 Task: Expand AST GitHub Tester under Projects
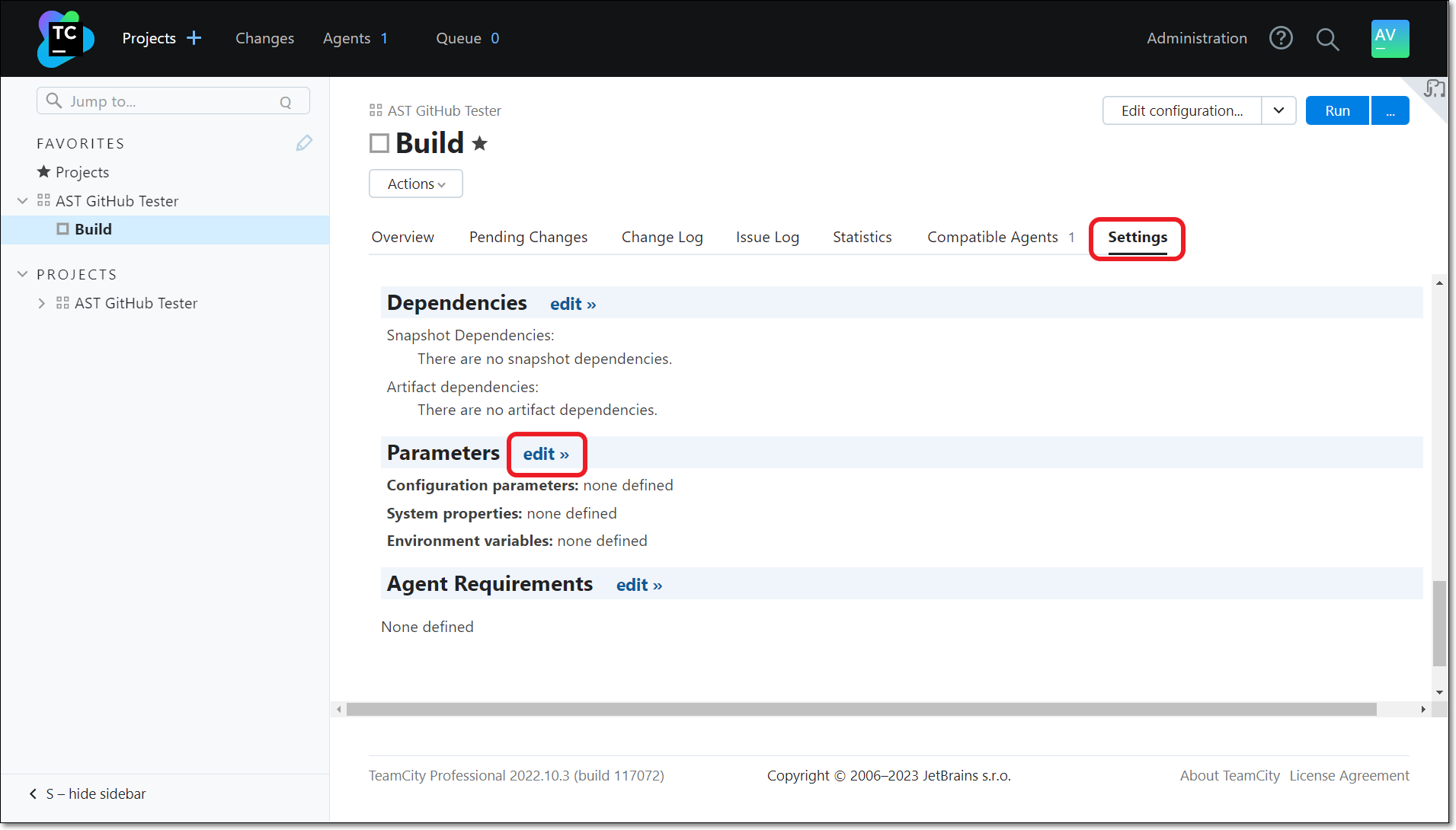pos(42,303)
